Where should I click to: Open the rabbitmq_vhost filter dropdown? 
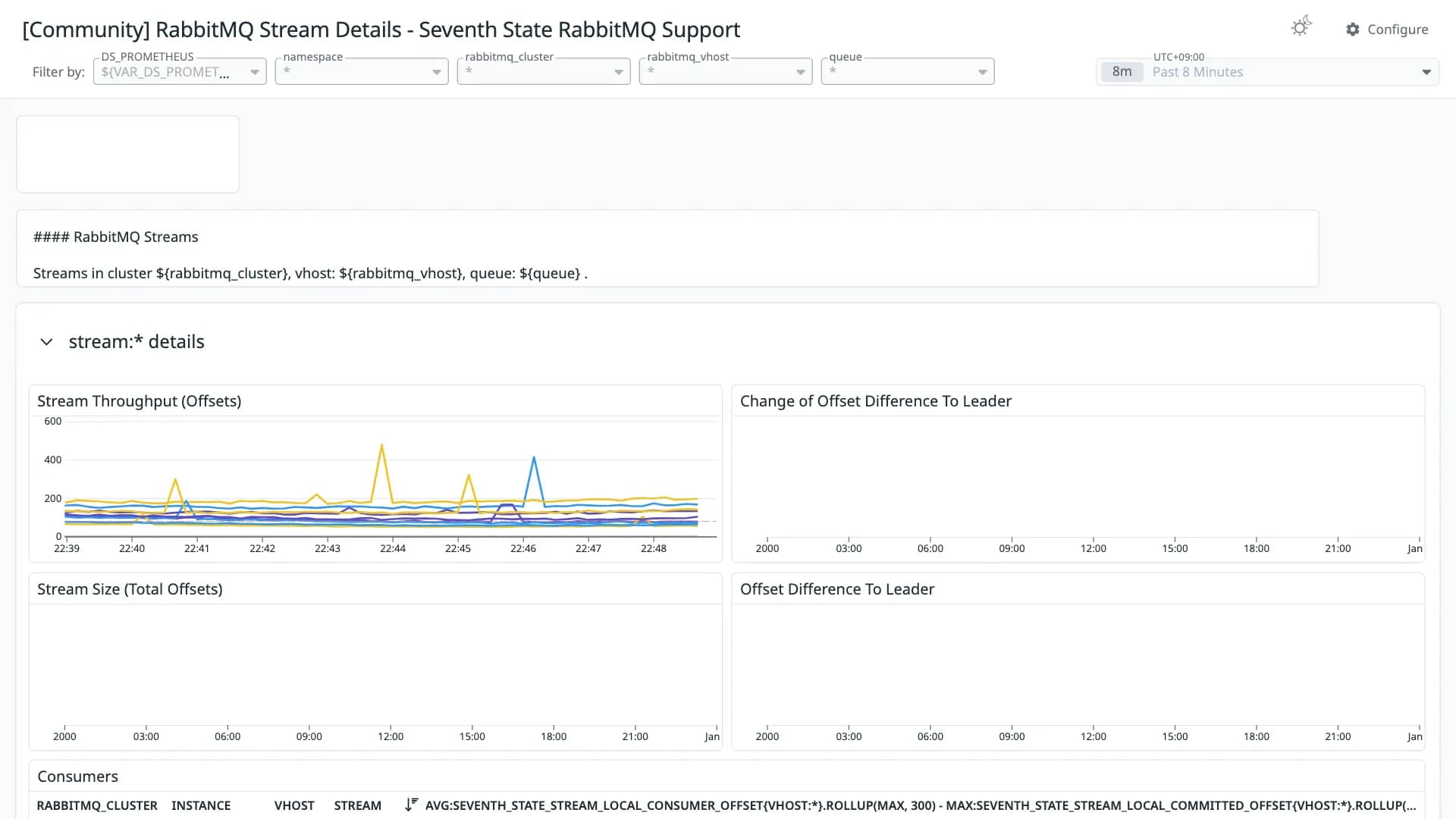[726, 71]
